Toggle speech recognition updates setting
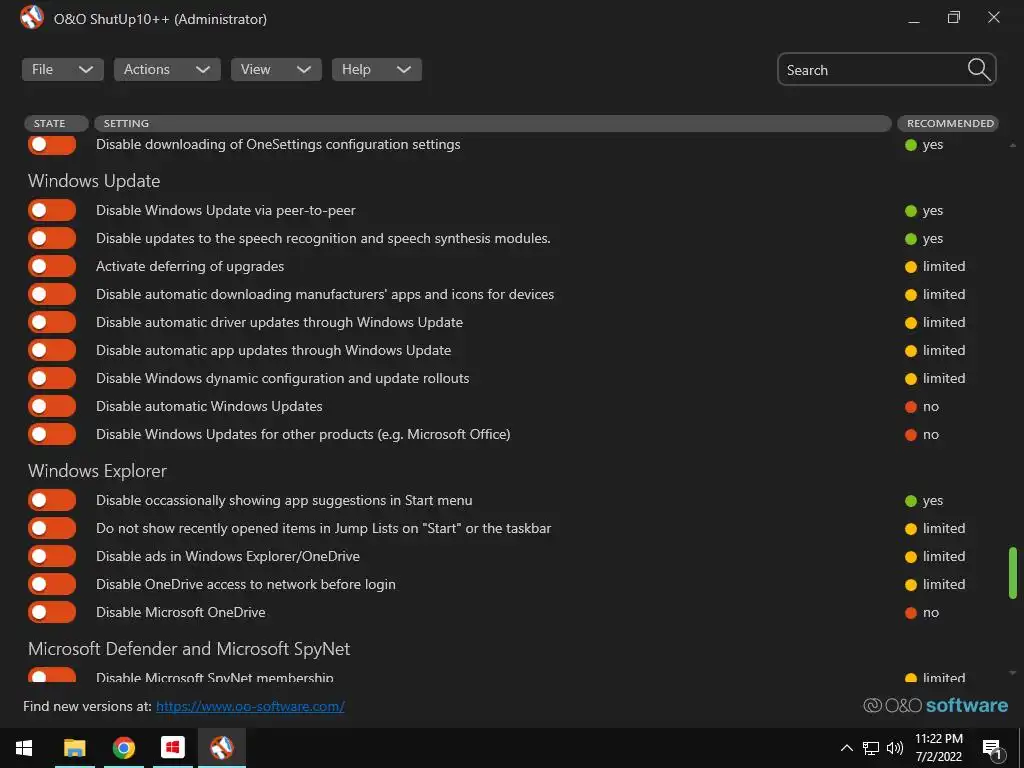 point(52,238)
